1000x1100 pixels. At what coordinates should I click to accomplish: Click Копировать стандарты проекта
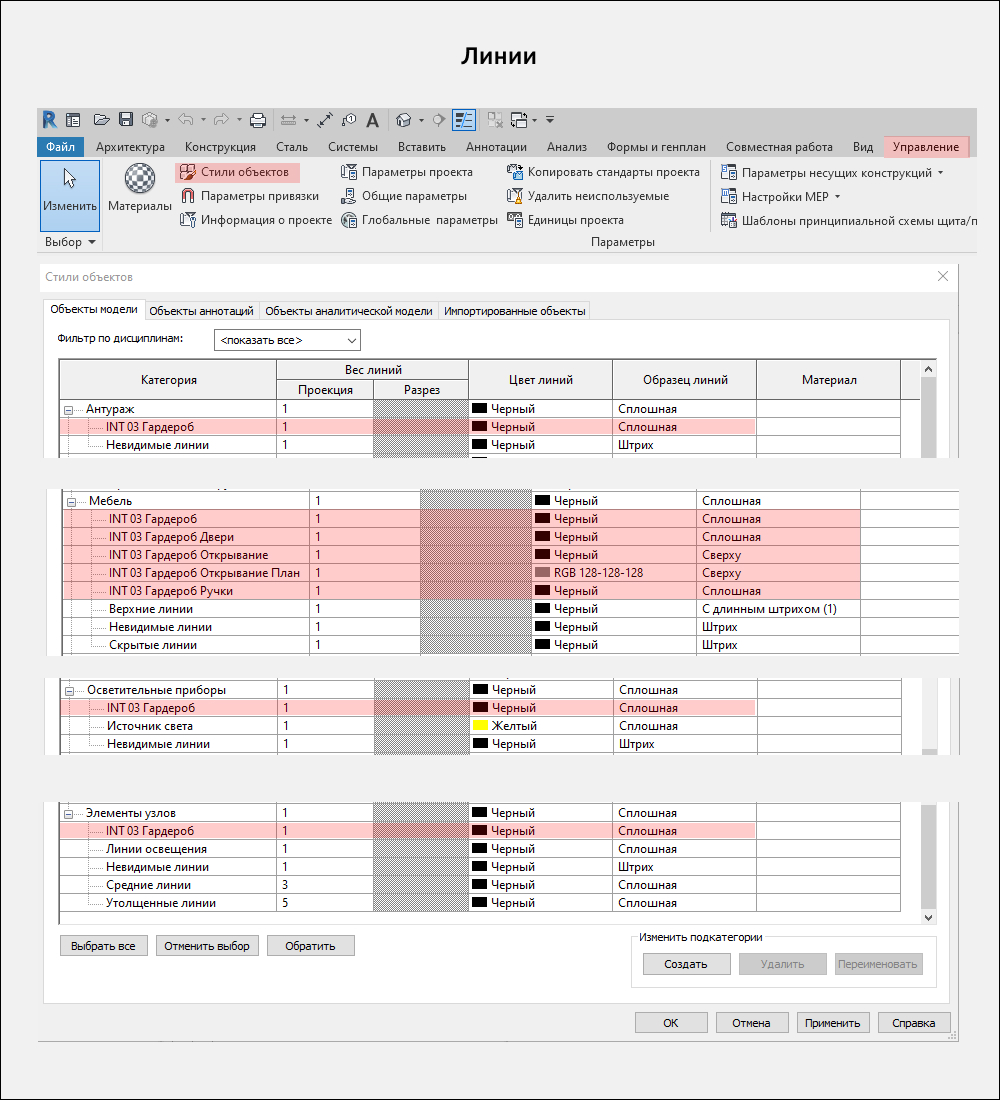(604, 172)
